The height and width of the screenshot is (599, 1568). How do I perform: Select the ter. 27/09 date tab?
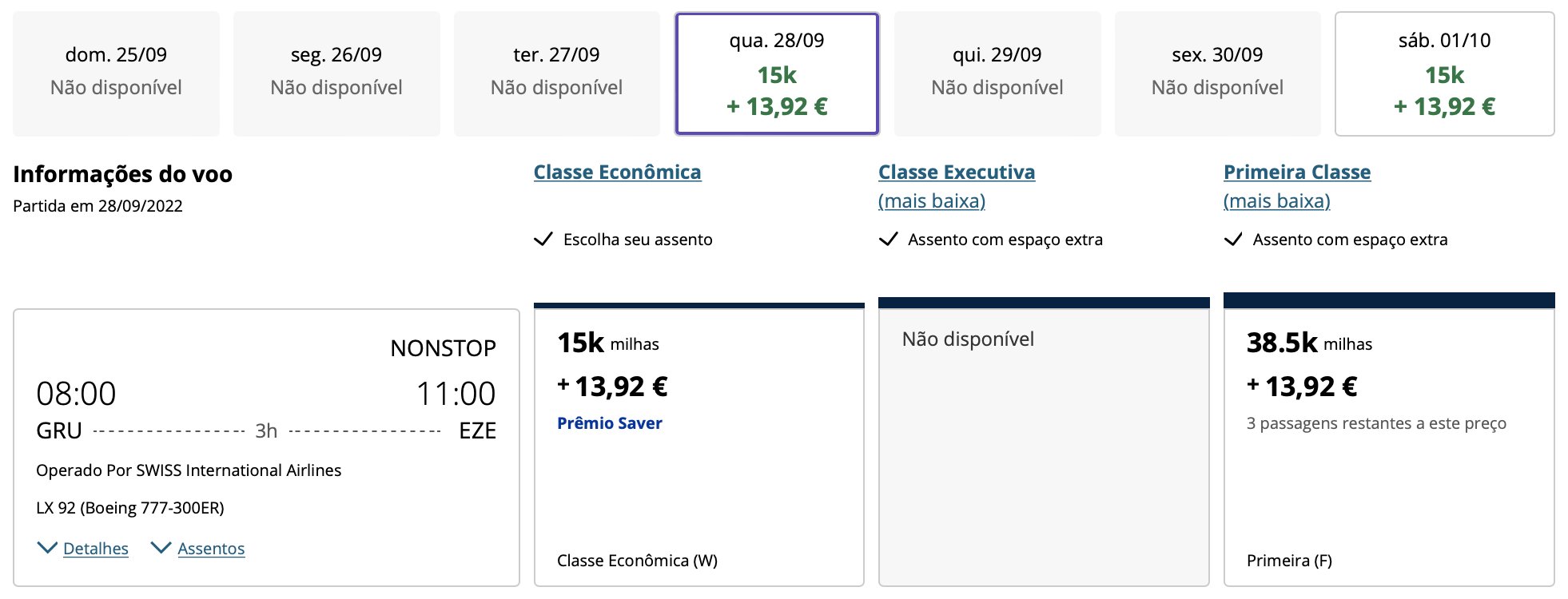coord(556,73)
